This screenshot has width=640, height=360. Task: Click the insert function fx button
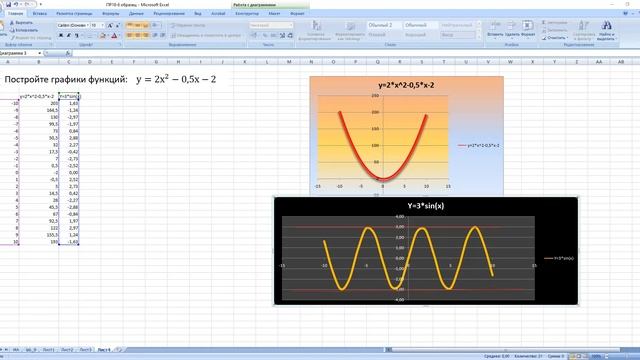(x=68, y=53)
